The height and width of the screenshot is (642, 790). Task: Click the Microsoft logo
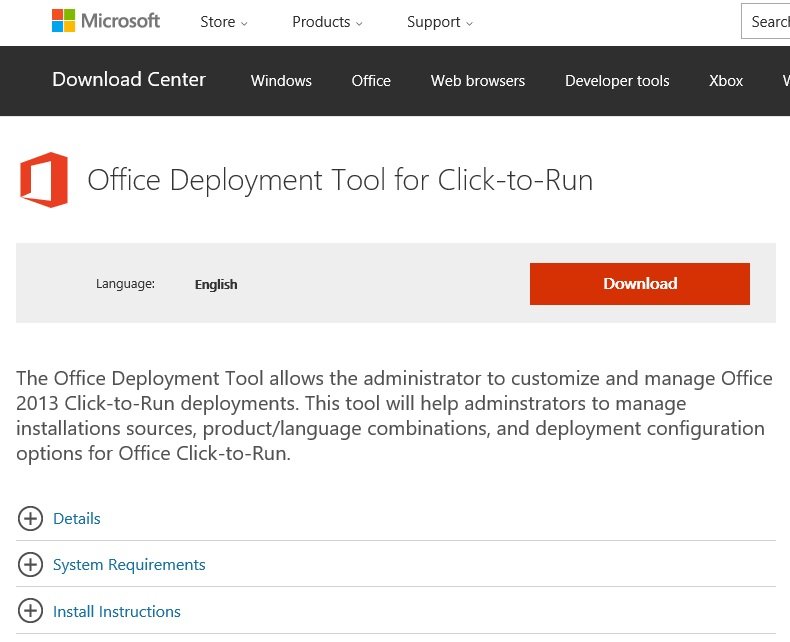point(106,21)
